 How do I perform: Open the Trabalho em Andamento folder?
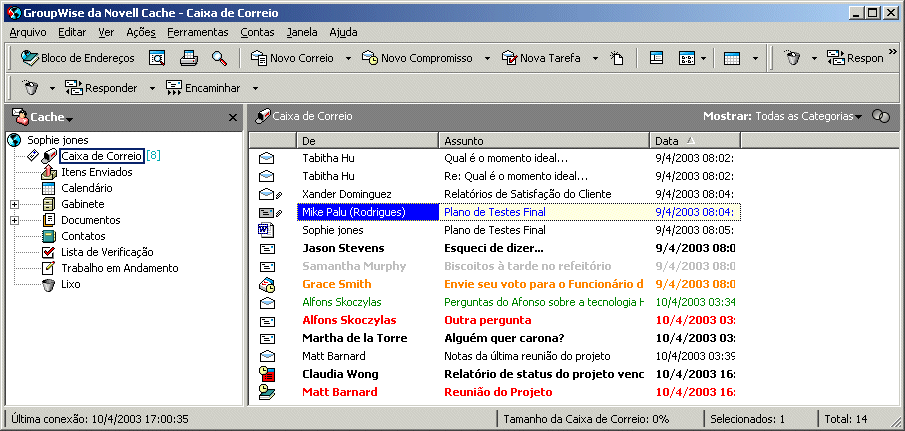point(119,268)
